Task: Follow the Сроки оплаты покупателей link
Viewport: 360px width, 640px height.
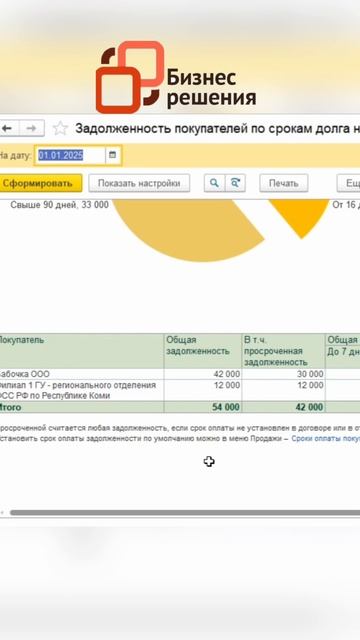Action: 325,438
